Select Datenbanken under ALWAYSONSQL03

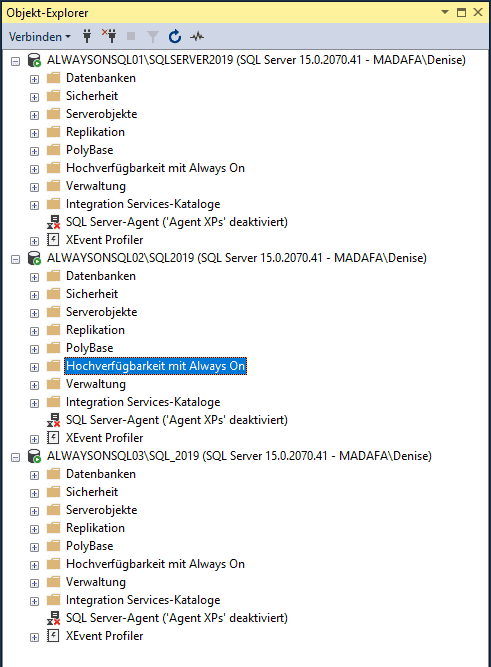(x=101, y=474)
